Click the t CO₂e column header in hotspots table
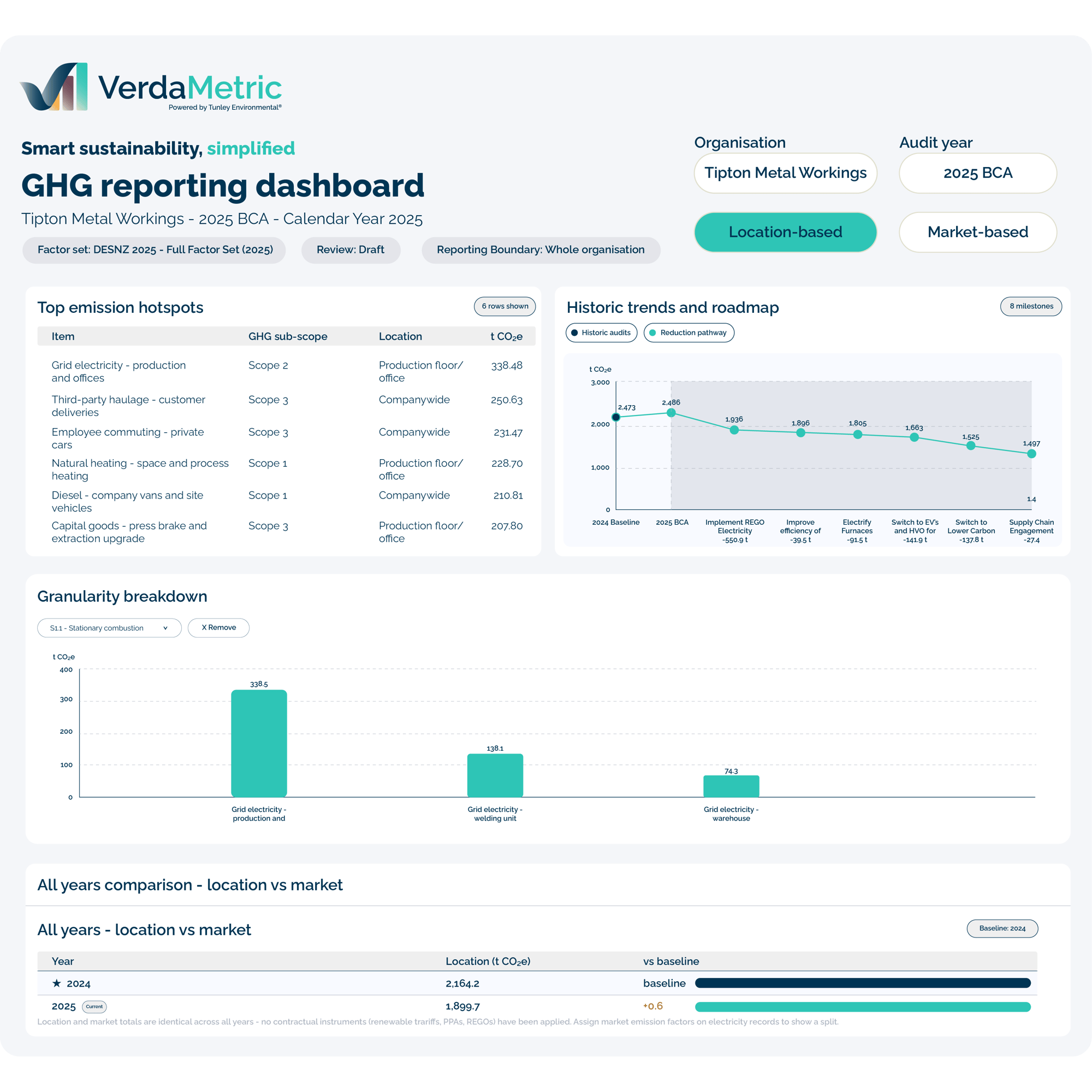Image resolution: width=1092 pixels, height=1092 pixels. [506, 336]
